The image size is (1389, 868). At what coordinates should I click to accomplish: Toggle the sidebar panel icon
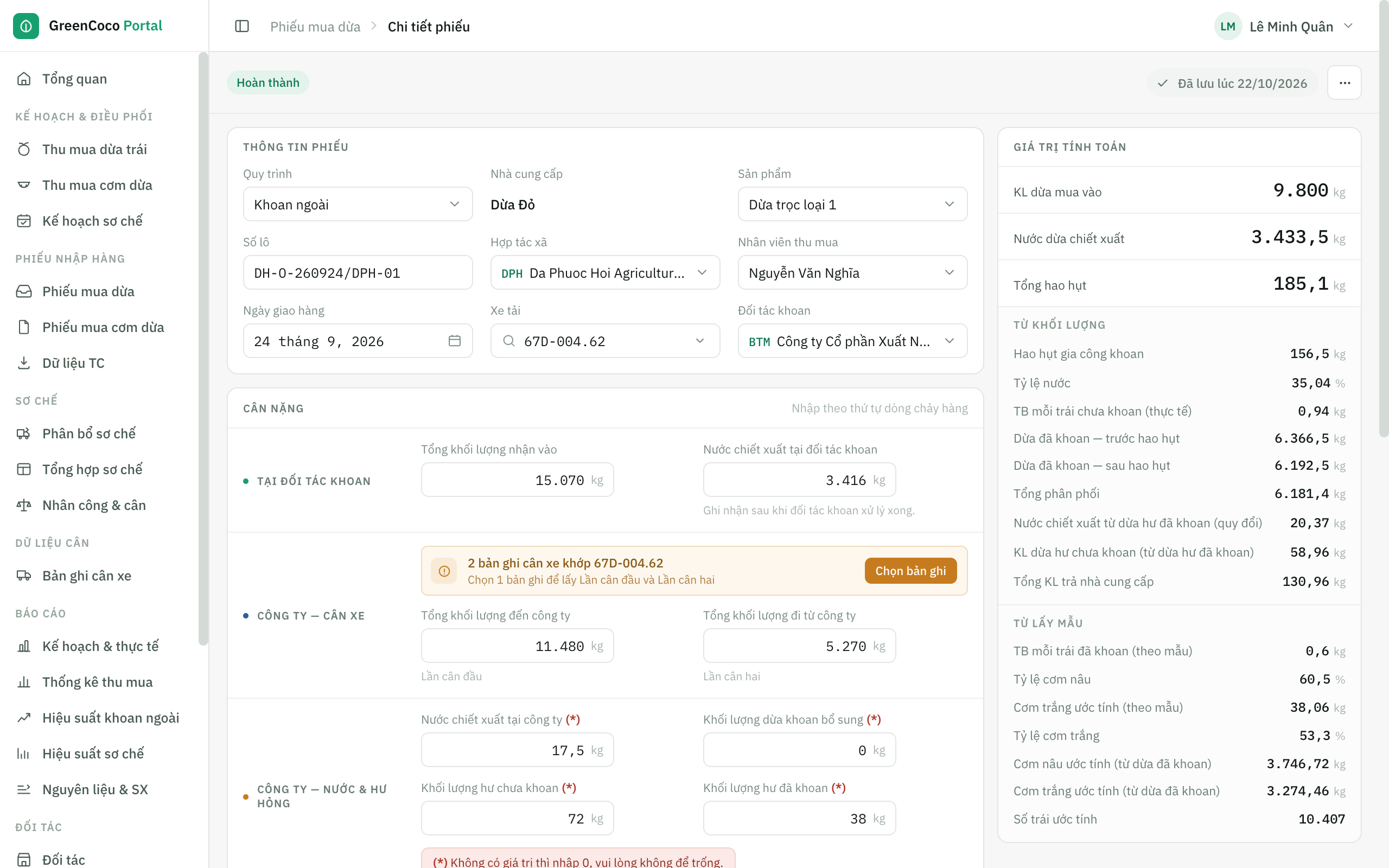[242, 27]
